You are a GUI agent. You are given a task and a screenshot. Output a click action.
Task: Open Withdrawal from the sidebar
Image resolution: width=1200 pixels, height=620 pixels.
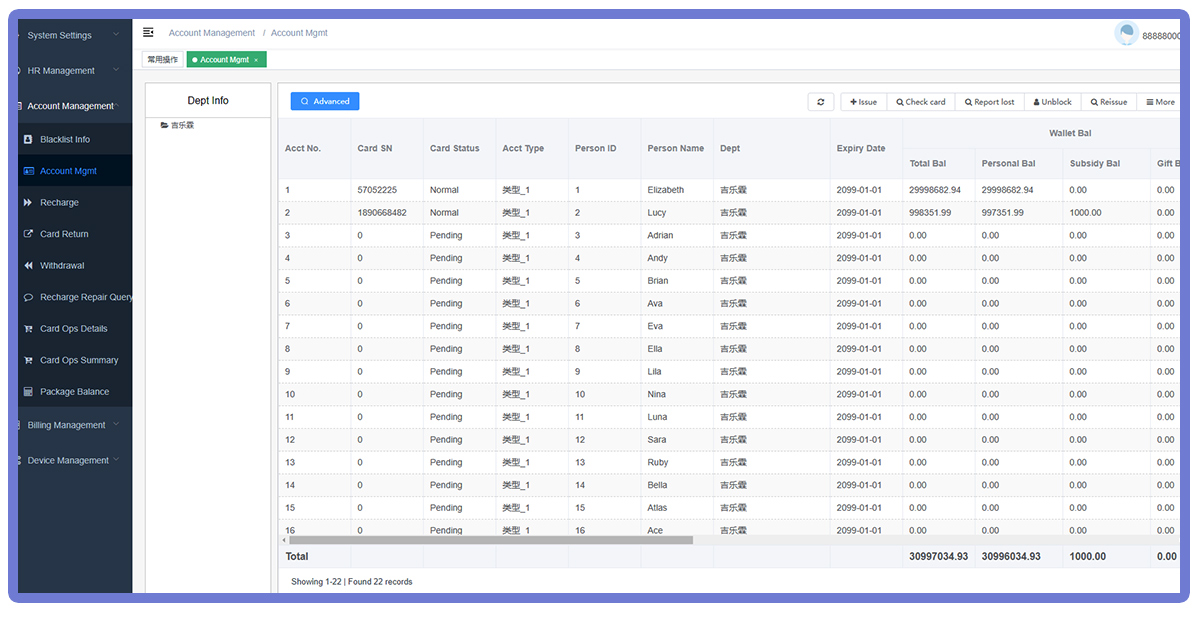62,266
